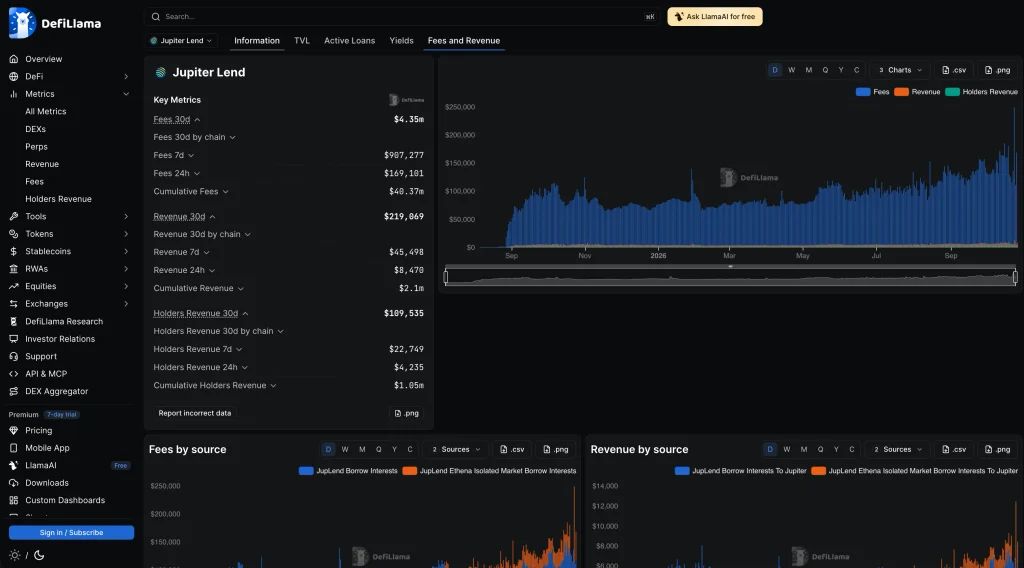Download main chart as .csv
The height and width of the screenshot is (568, 1024).
[953, 70]
